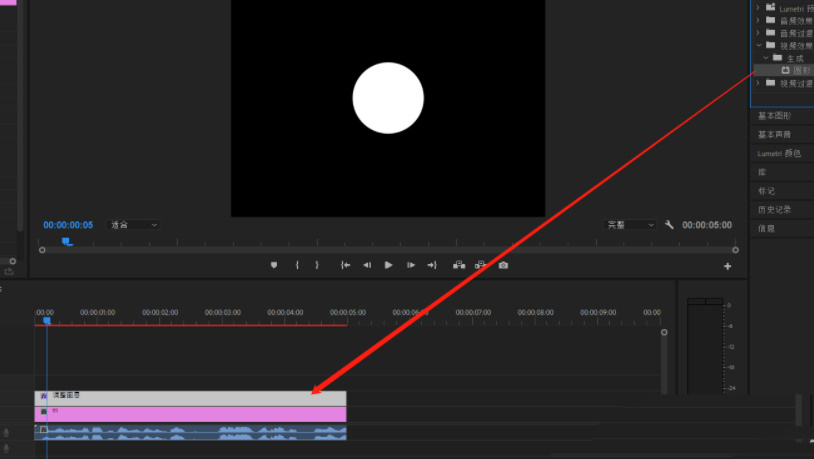
Task: Expand the Lumetri presets folder
Action: point(759,8)
